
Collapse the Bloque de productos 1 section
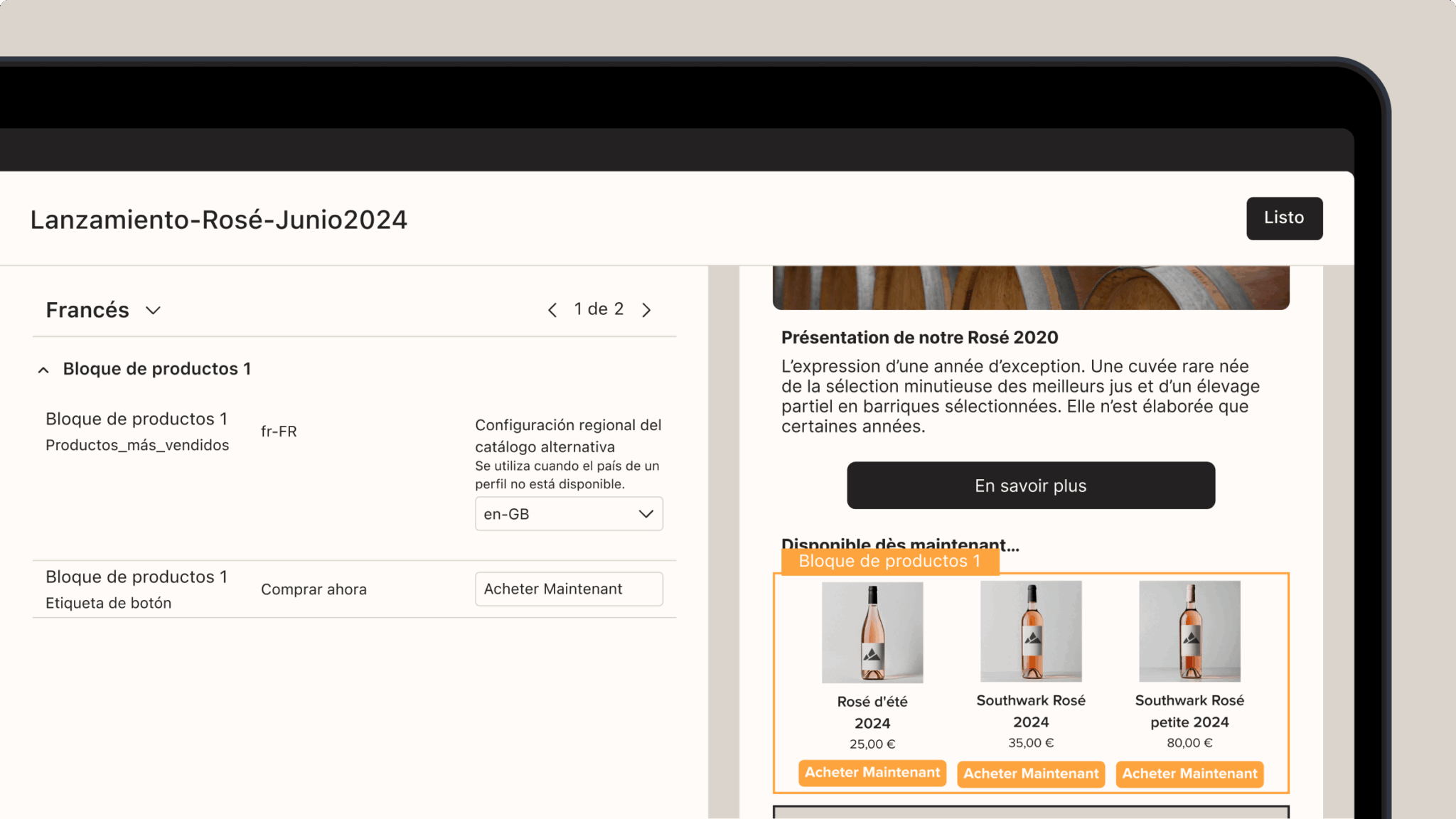[x=43, y=368]
